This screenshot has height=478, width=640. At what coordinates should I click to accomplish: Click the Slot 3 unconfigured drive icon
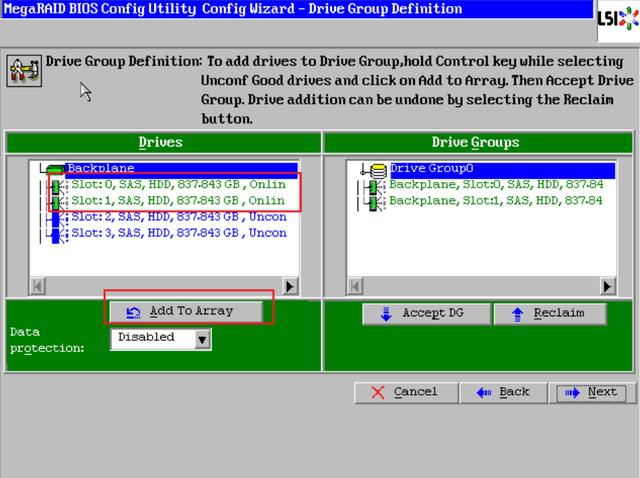click(x=58, y=236)
